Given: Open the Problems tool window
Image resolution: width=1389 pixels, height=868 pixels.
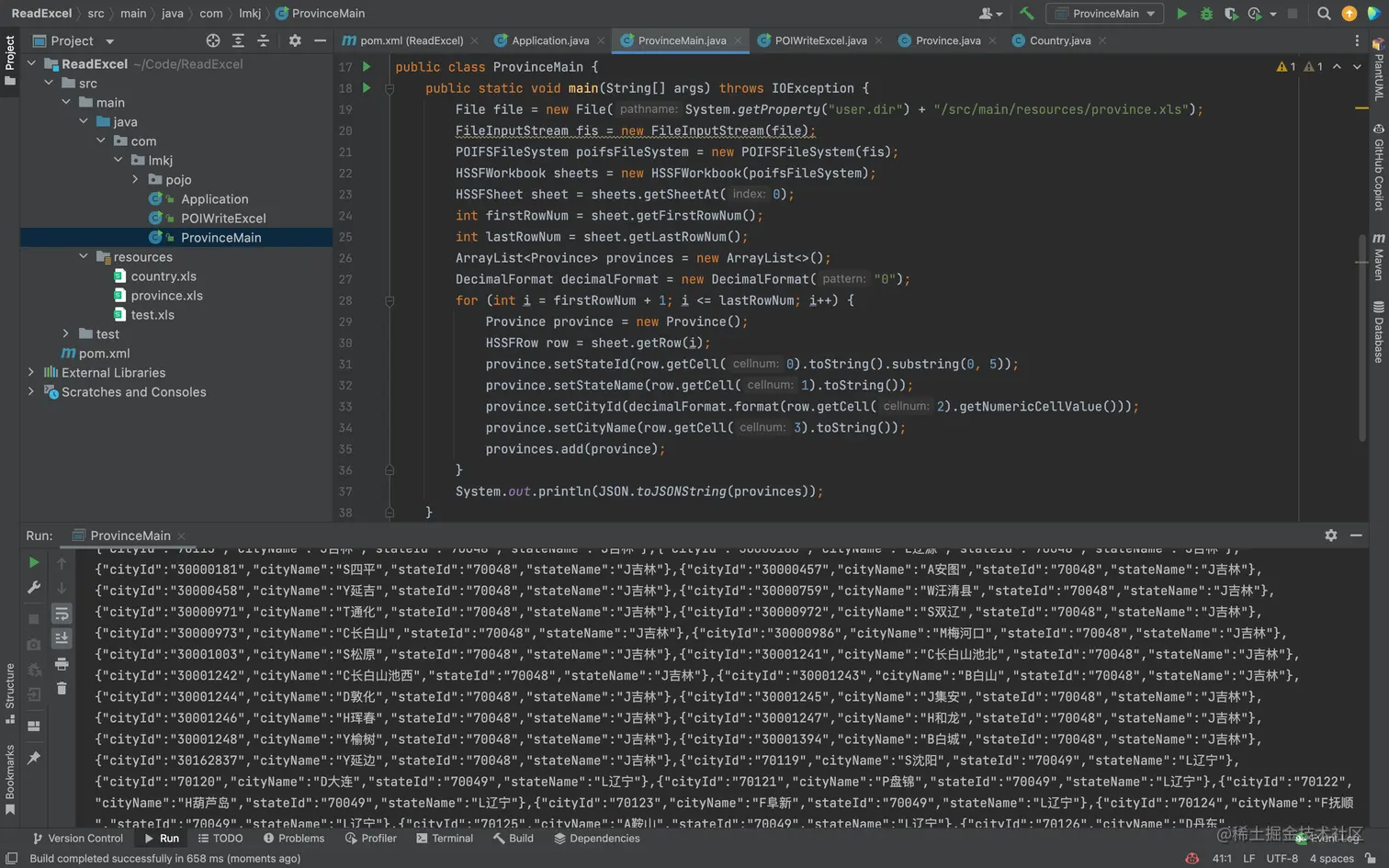Looking at the screenshot, I should pos(294,839).
